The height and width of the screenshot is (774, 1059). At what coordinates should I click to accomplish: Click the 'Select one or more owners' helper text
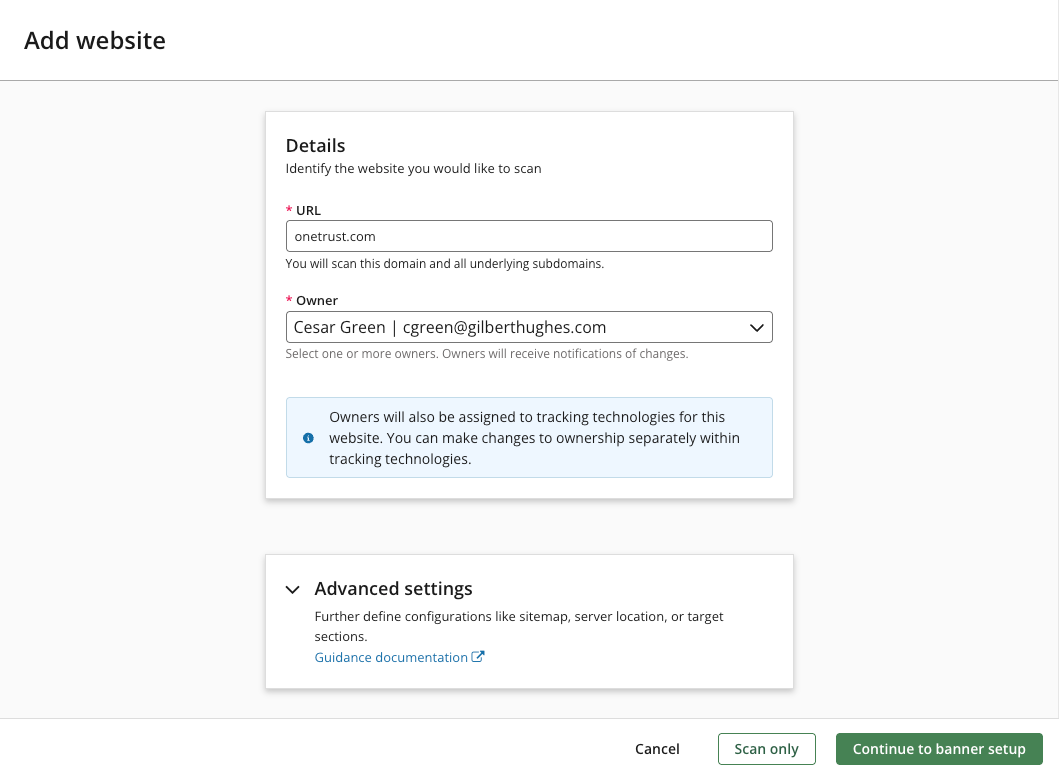tap(487, 354)
